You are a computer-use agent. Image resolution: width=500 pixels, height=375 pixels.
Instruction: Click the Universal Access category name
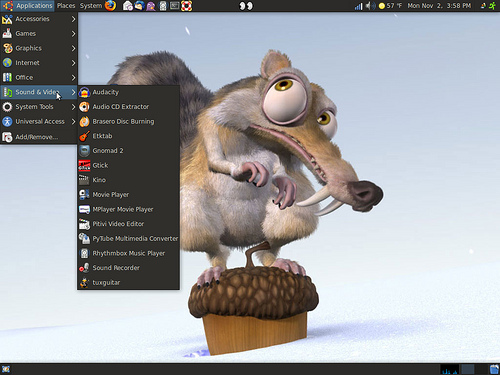click(x=40, y=121)
